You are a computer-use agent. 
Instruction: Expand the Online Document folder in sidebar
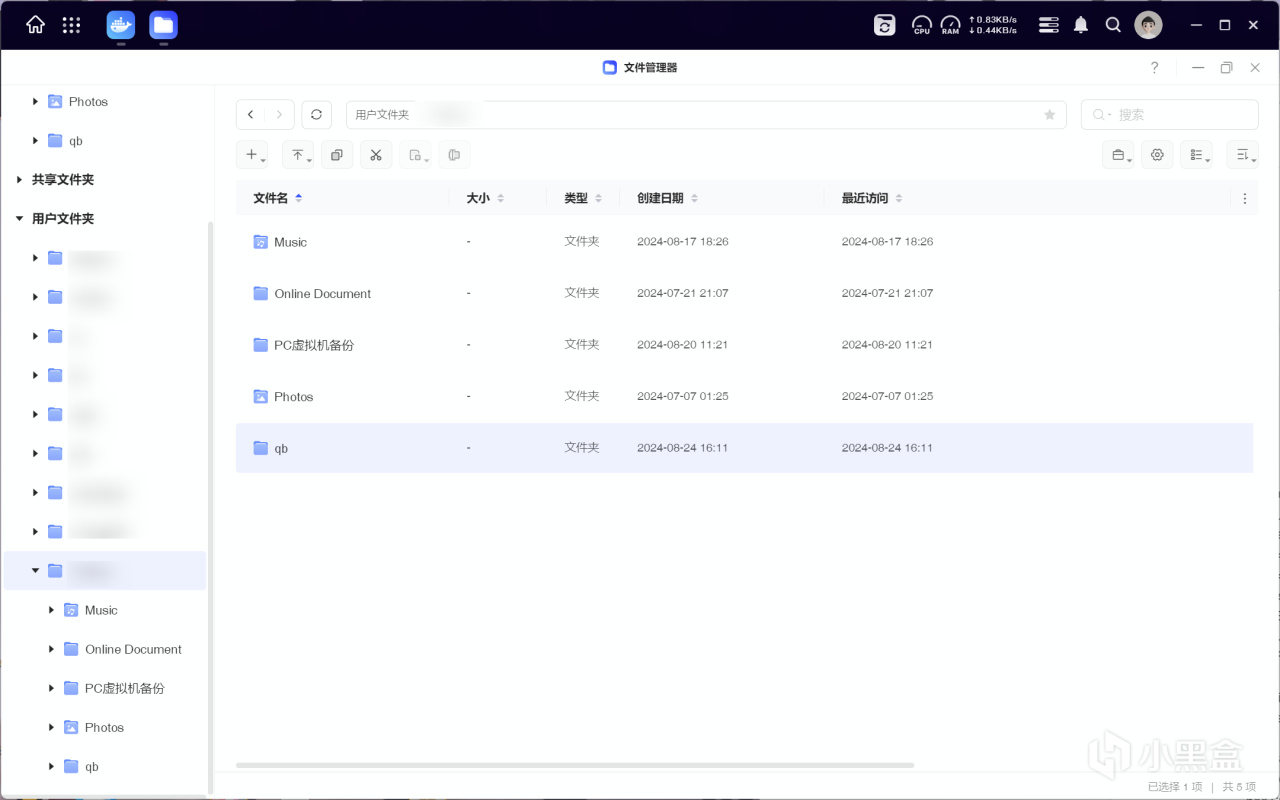[52, 649]
